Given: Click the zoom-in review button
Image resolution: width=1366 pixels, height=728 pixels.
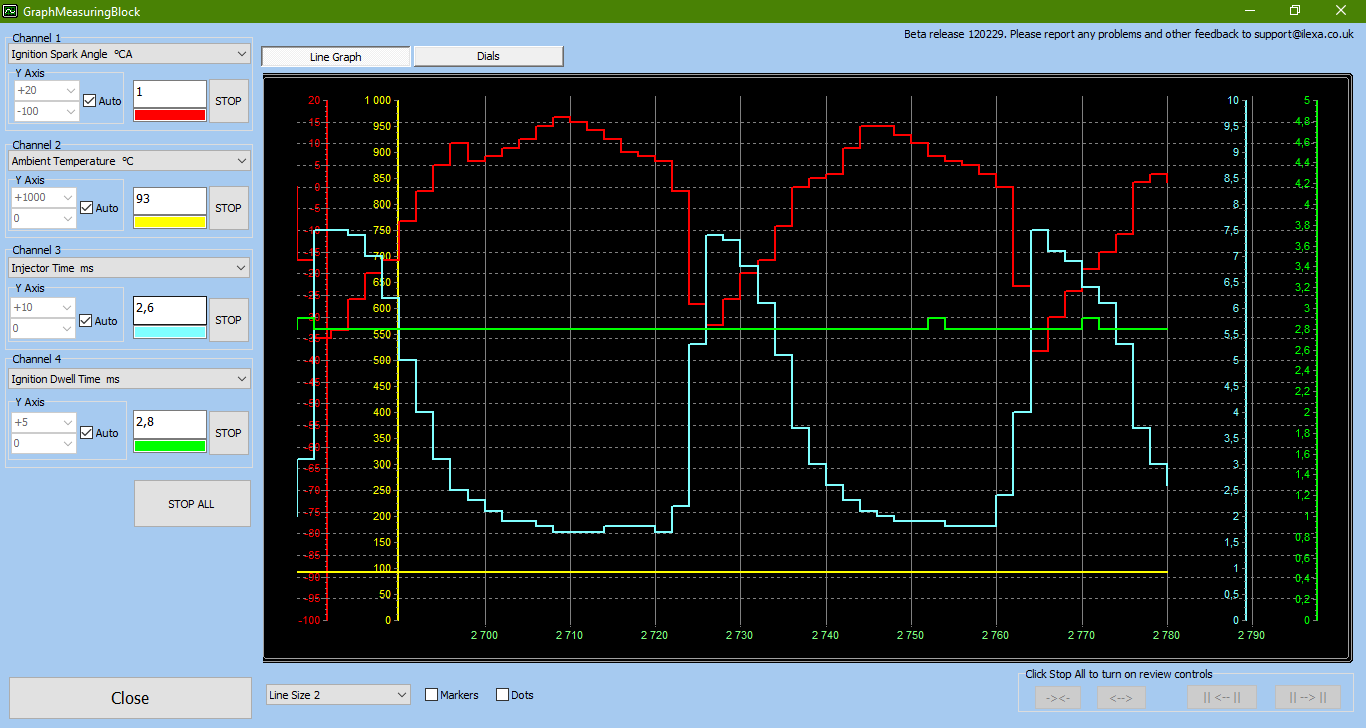Looking at the screenshot, I should click(x=1058, y=698).
